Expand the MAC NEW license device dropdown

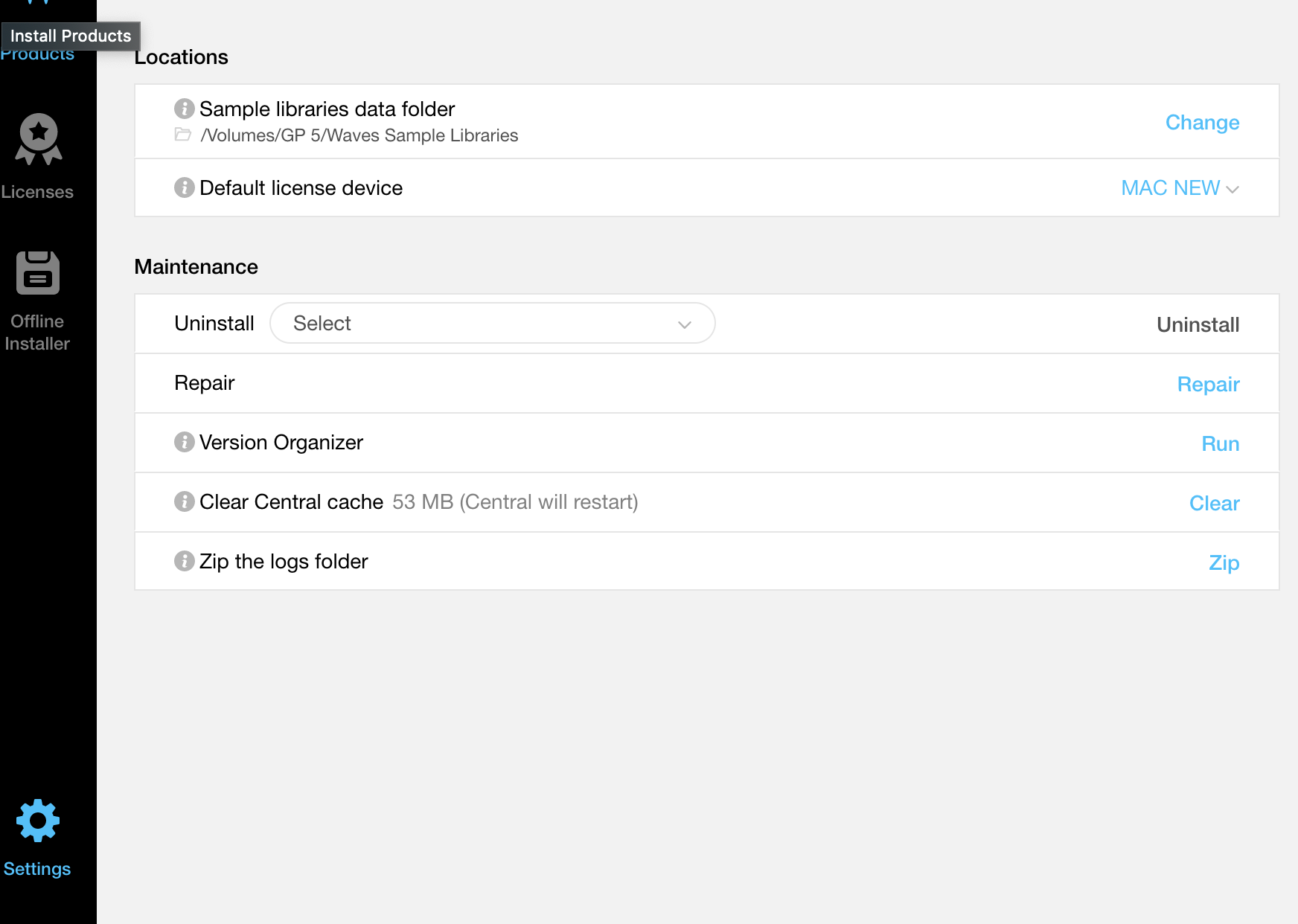point(1179,188)
